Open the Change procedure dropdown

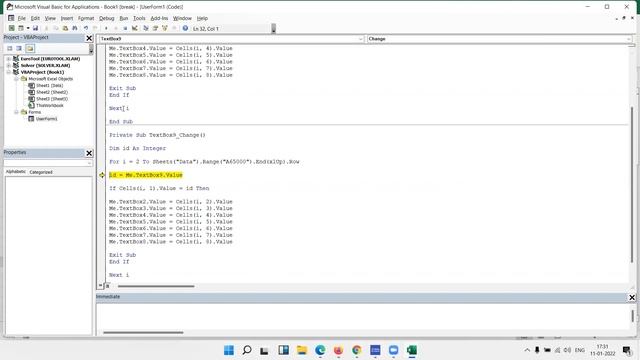[x=628, y=39]
